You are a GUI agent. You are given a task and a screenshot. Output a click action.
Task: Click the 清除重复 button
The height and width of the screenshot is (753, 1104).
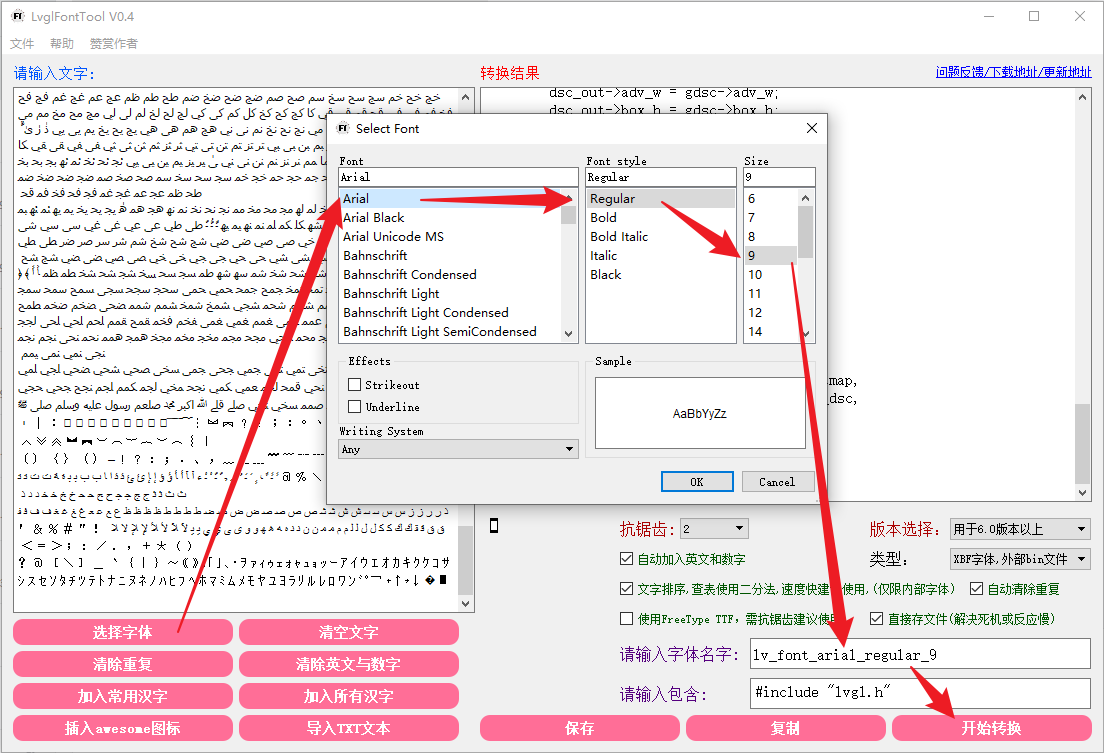pyautogui.click(x=123, y=664)
